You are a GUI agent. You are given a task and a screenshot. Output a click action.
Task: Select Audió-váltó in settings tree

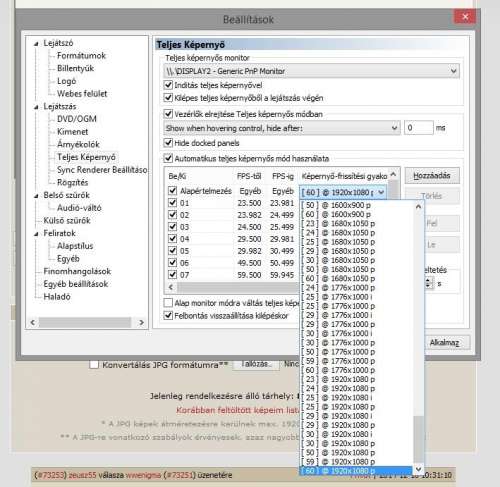click(x=79, y=208)
